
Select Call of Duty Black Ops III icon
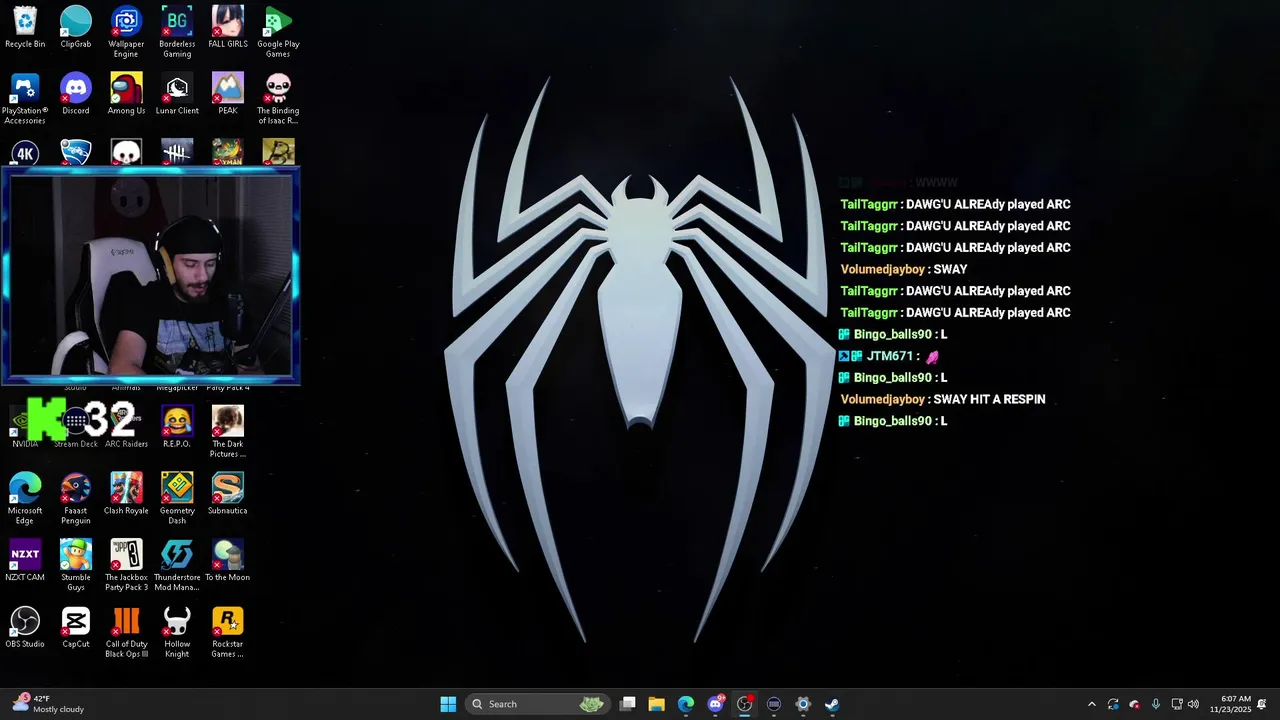(x=126, y=632)
